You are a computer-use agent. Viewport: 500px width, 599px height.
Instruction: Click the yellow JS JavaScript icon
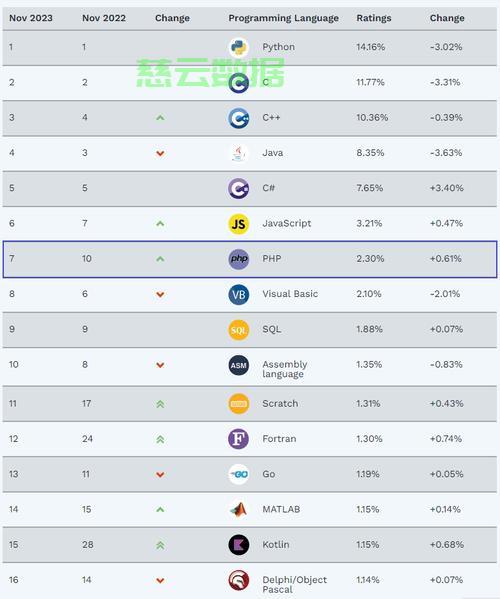click(x=238, y=224)
